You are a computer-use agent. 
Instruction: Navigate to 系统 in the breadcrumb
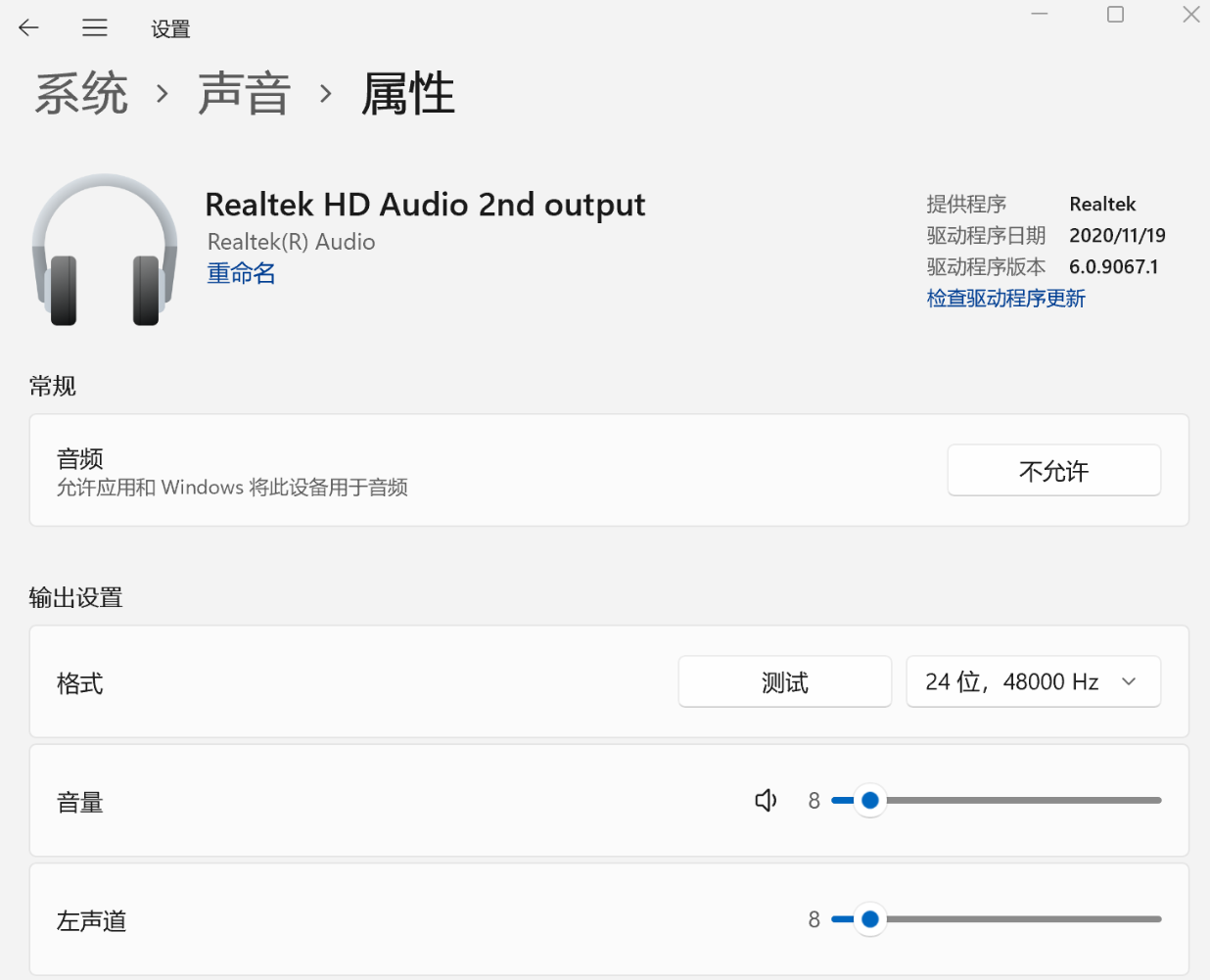pos(80,93)
